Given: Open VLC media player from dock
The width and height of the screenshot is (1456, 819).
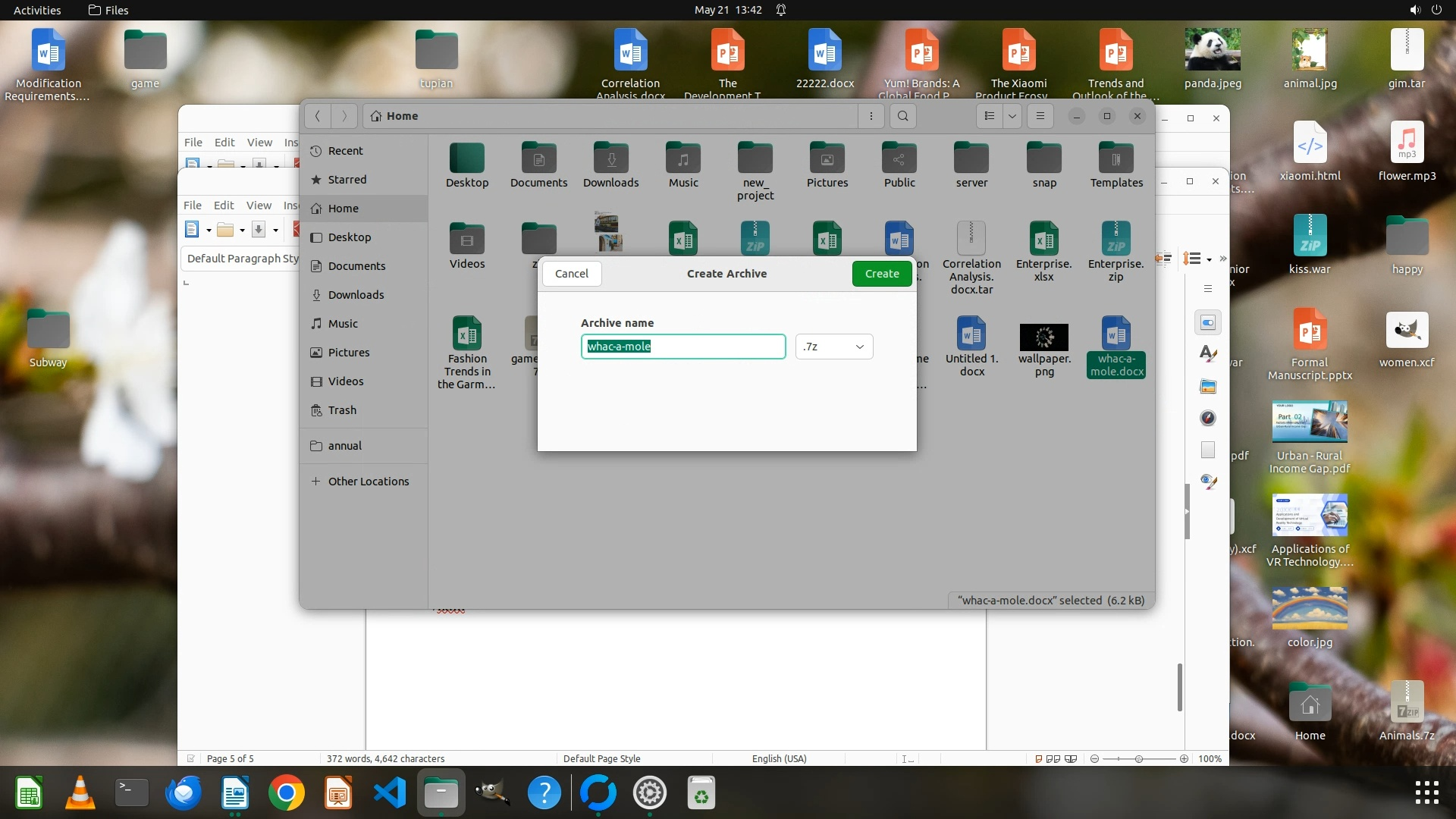Looking at the screenshot, I should [x=80, y=793].
